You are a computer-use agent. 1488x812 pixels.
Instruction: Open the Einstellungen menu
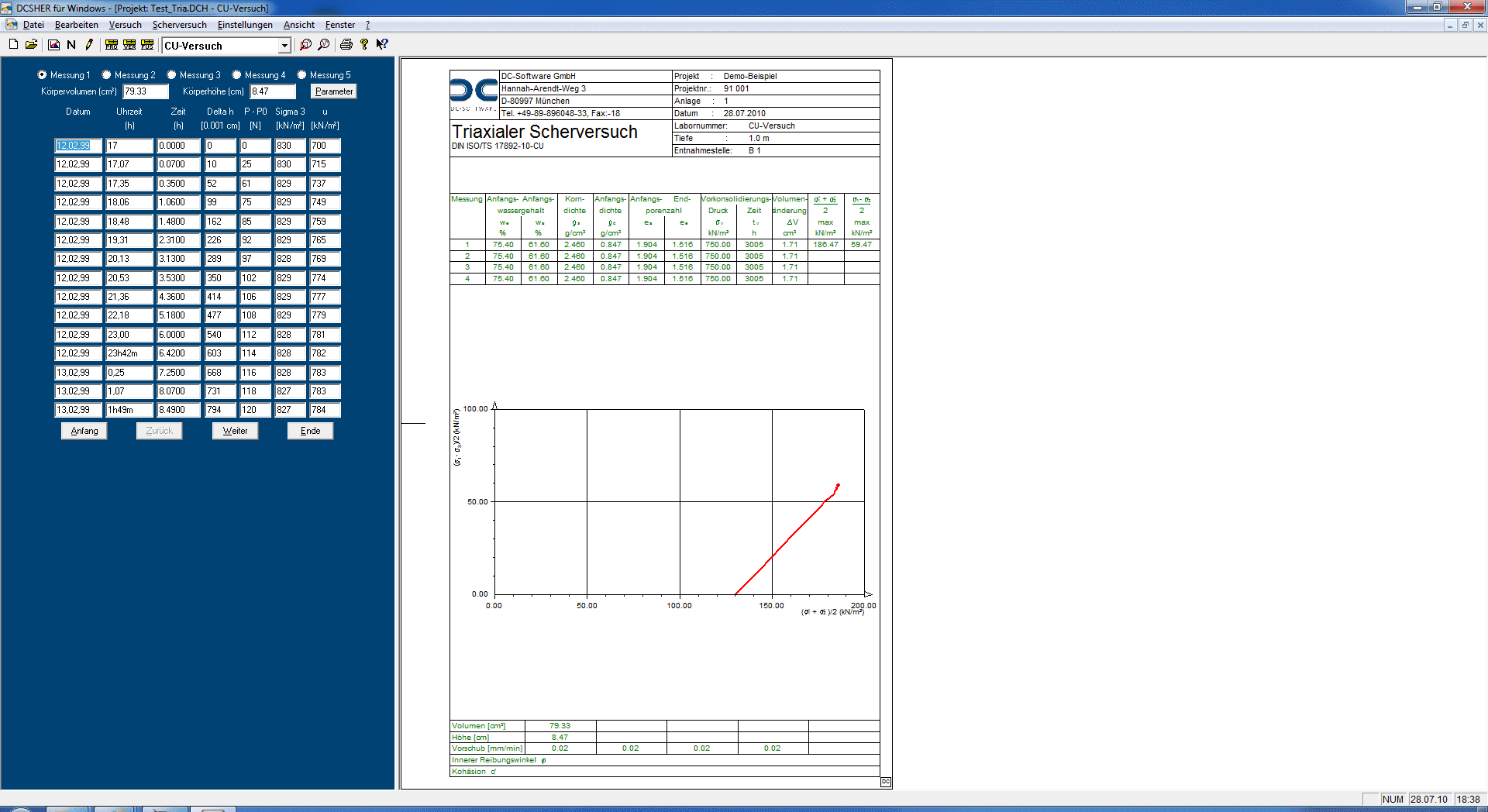click(x=245, y=25)
